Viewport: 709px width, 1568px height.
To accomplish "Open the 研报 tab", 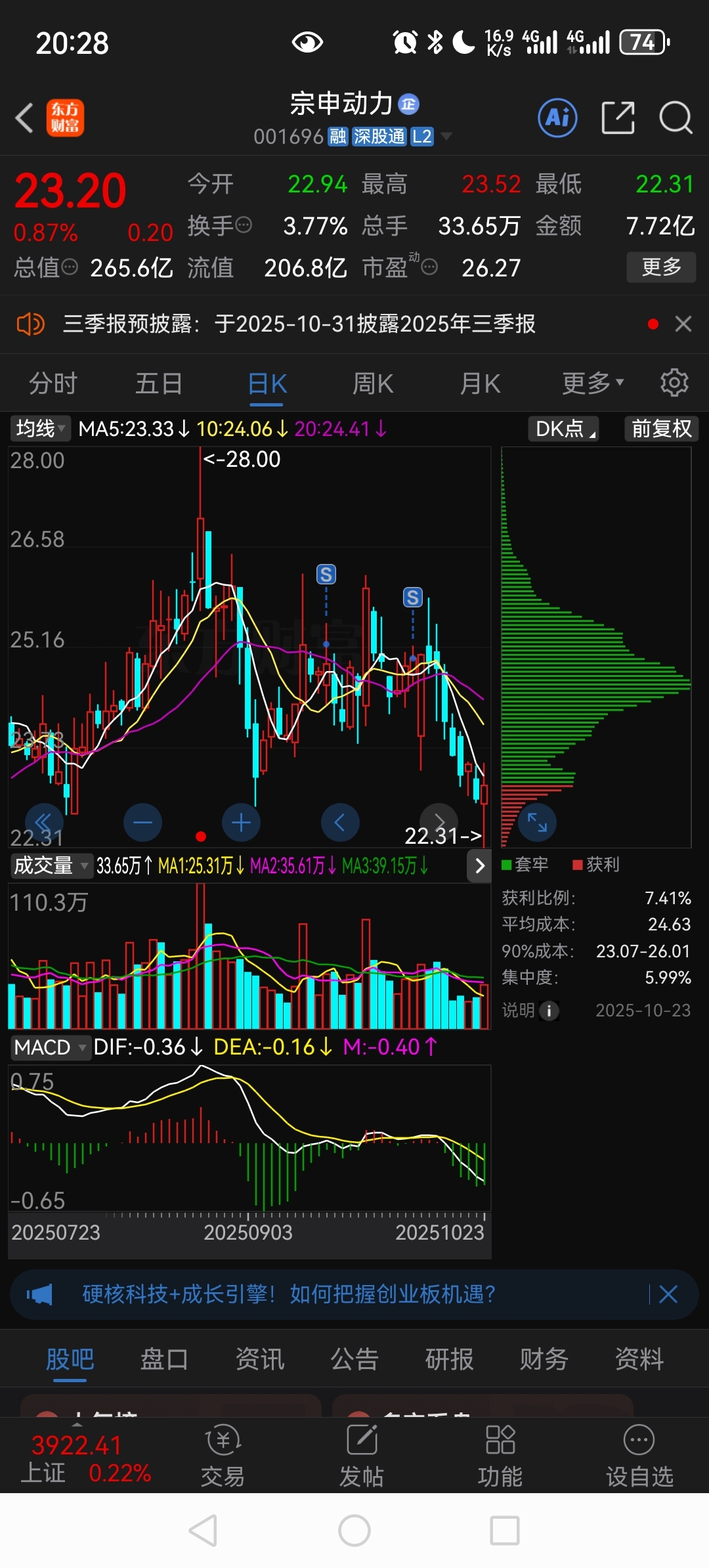I will (x=450, y=1359).
